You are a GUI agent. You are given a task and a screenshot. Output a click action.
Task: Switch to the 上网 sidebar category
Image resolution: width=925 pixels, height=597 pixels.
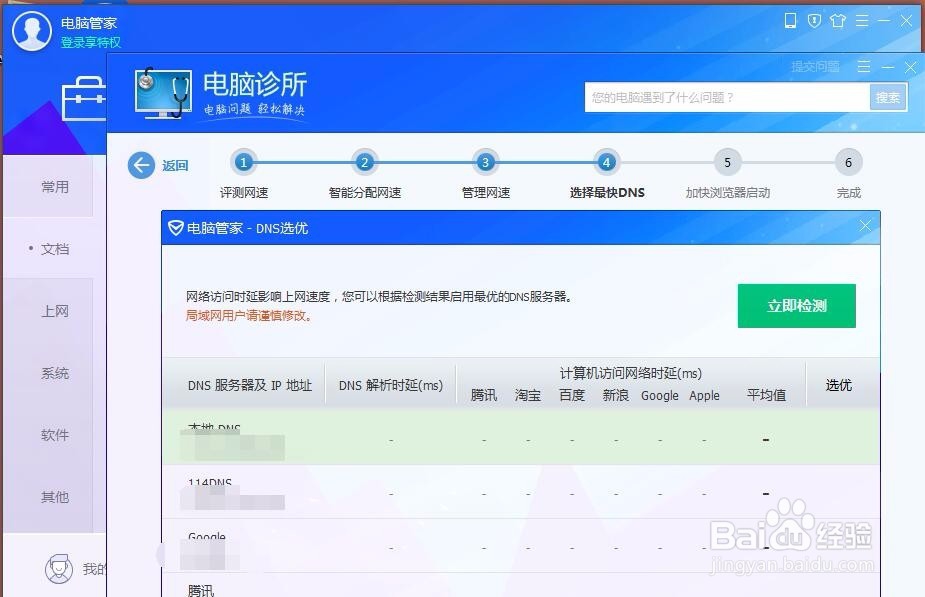54,311
